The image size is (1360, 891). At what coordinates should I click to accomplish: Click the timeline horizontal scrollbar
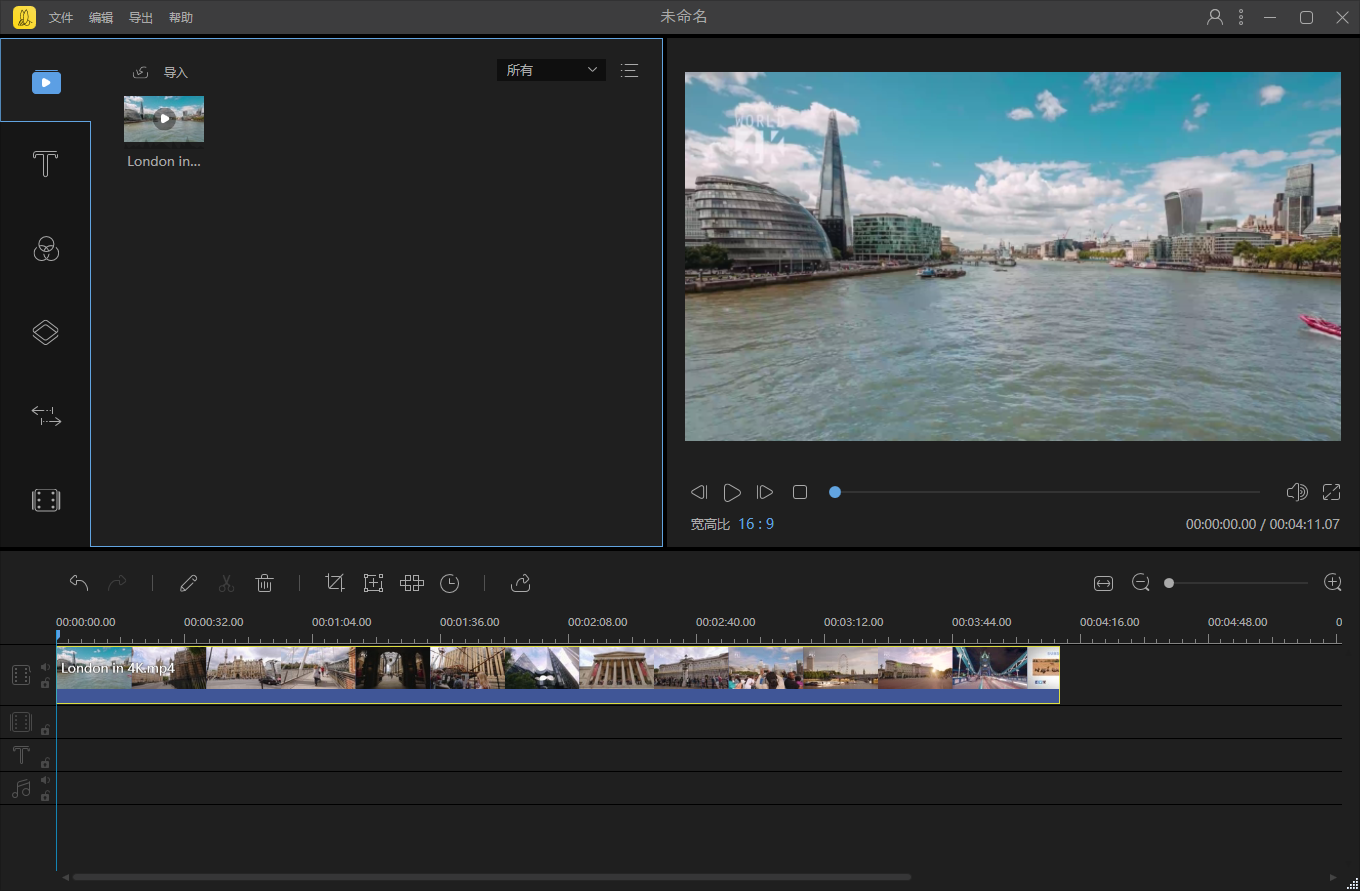[492, 877]
